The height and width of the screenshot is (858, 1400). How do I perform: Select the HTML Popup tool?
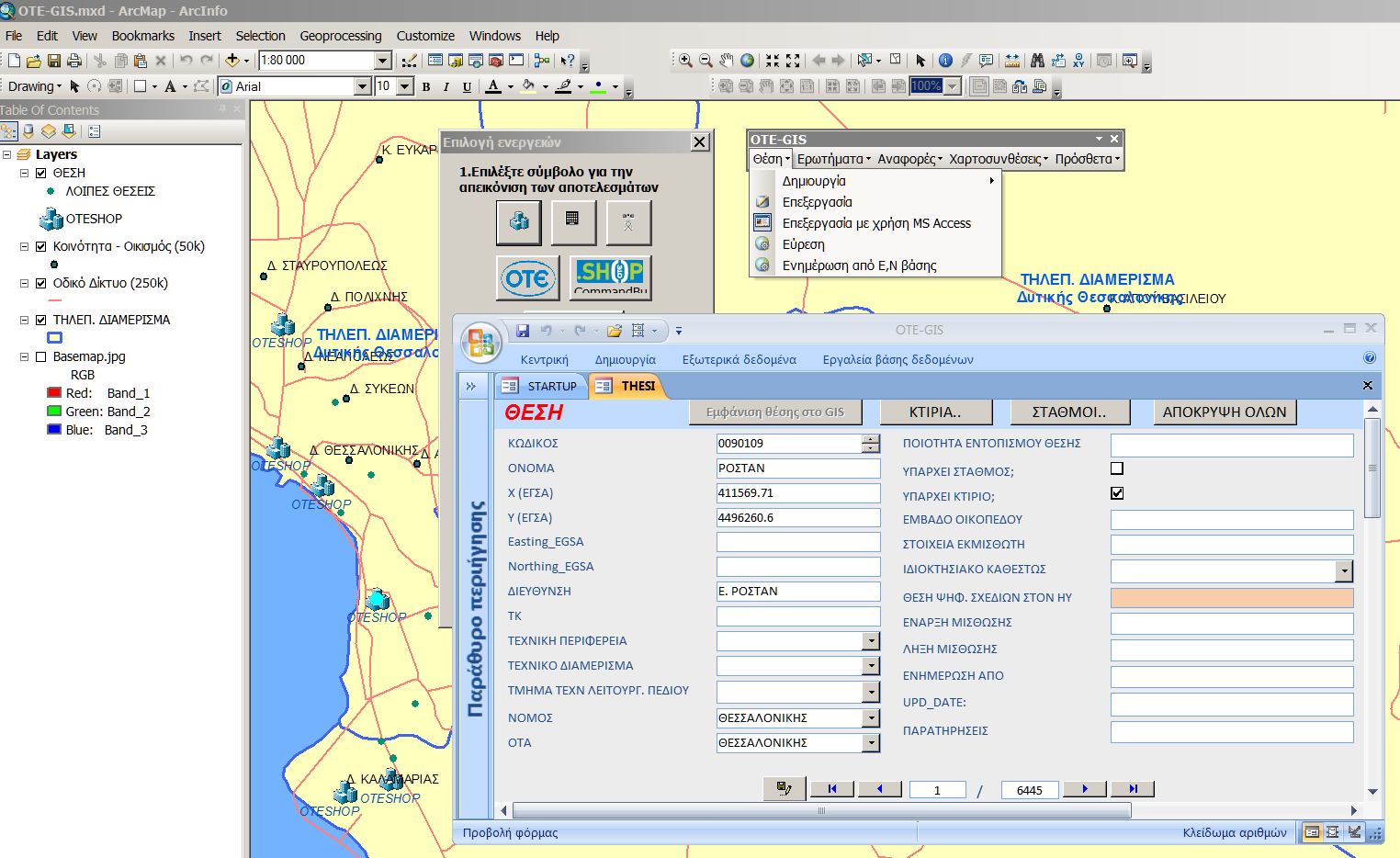[x=986, y=61]
